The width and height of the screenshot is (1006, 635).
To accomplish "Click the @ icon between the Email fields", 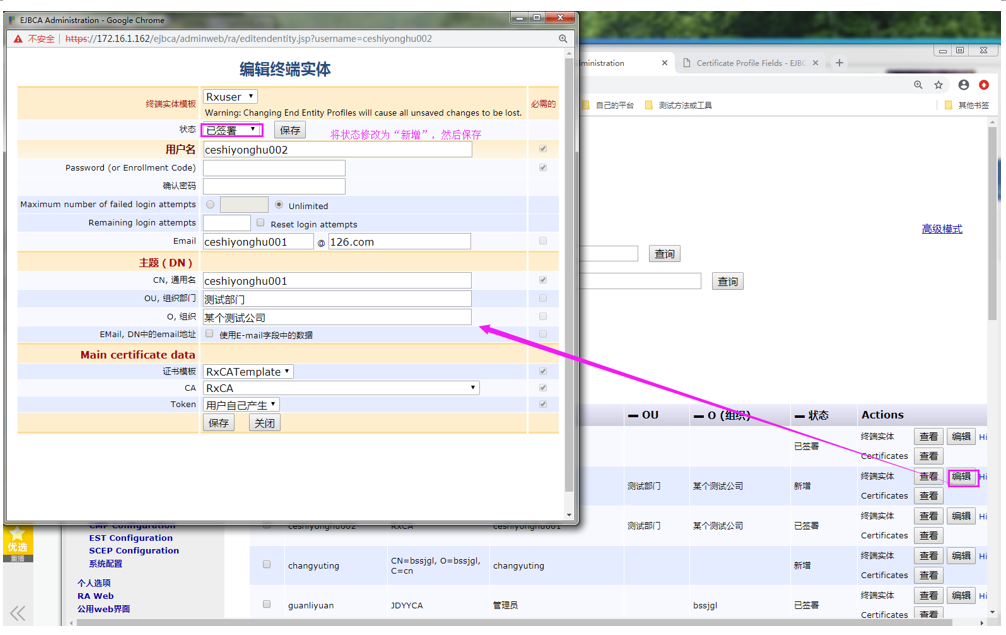I will [321, 242].
